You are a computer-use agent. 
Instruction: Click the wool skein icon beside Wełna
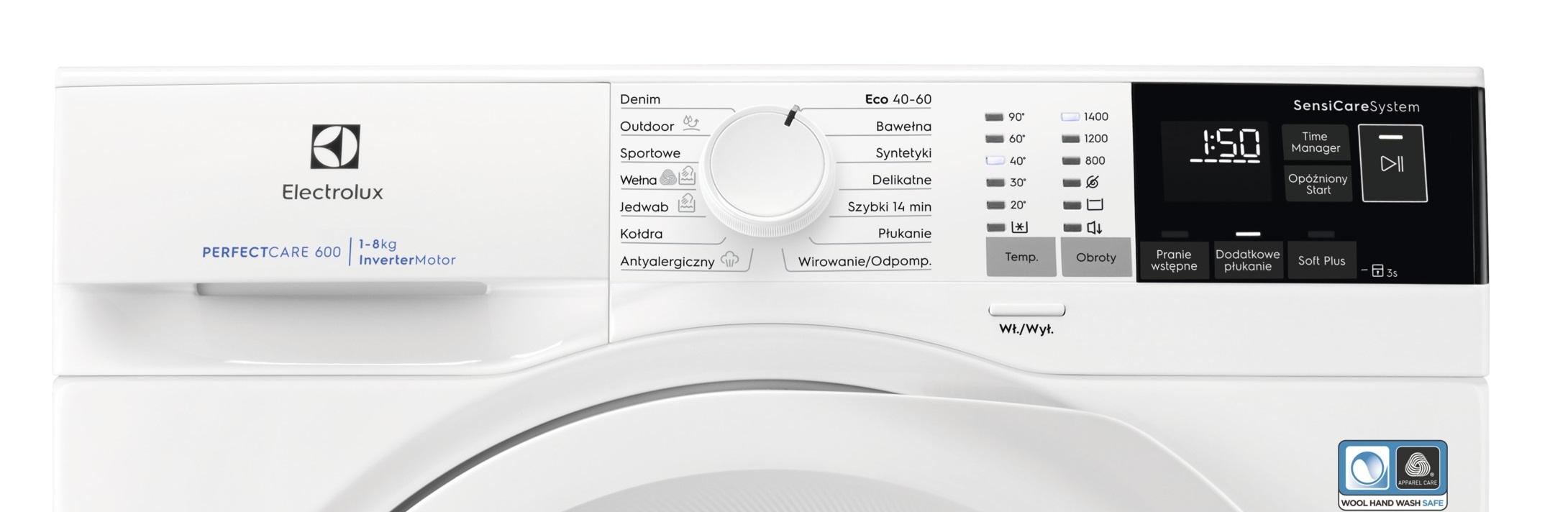[668, 178]
